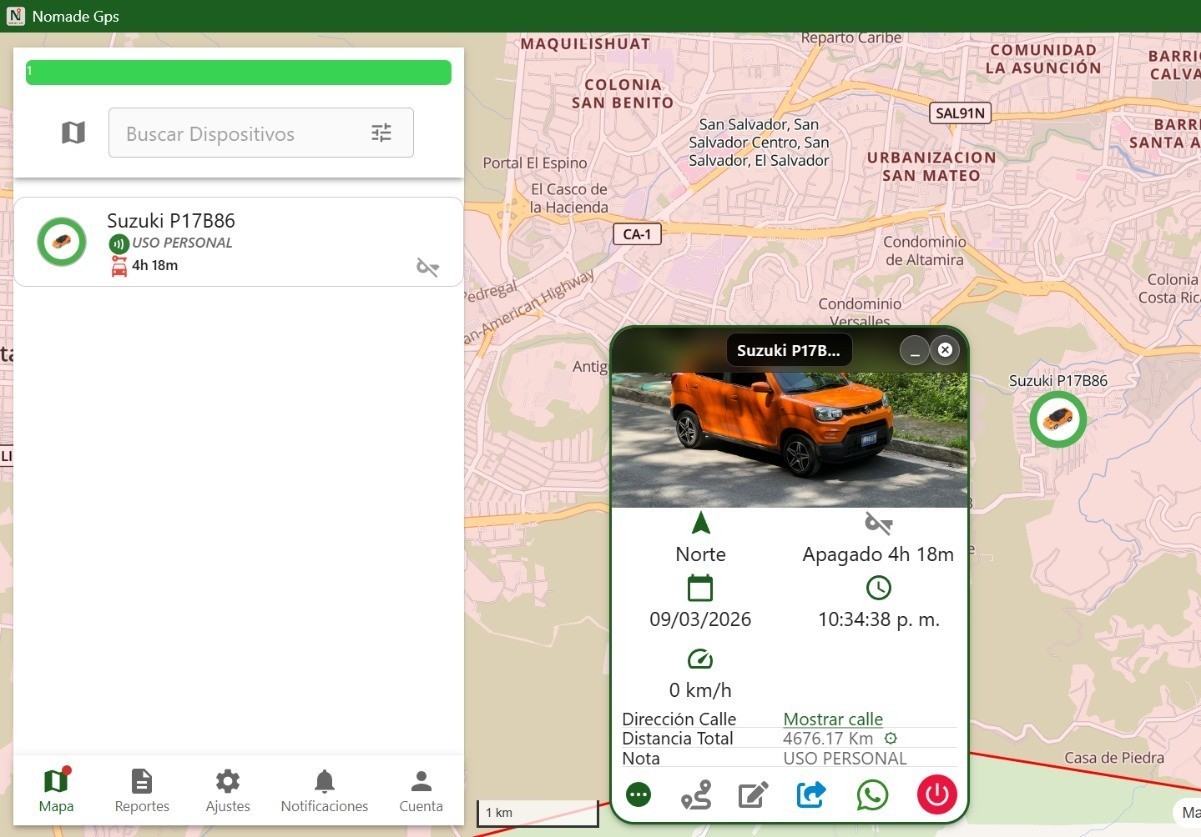Image resolution: width=1201 pixels, height=837 pixels.
Task: Open the Notificaciones tab
Action: tap(324, 790)
